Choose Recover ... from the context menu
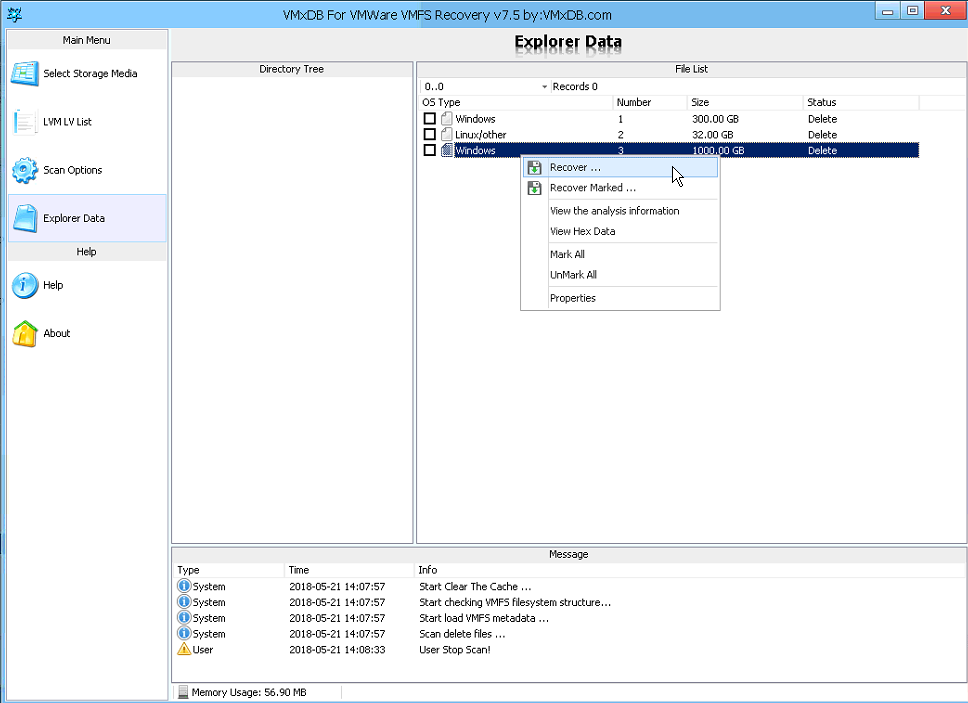Viewport: 968px width, 703px height. coord(620,167)
